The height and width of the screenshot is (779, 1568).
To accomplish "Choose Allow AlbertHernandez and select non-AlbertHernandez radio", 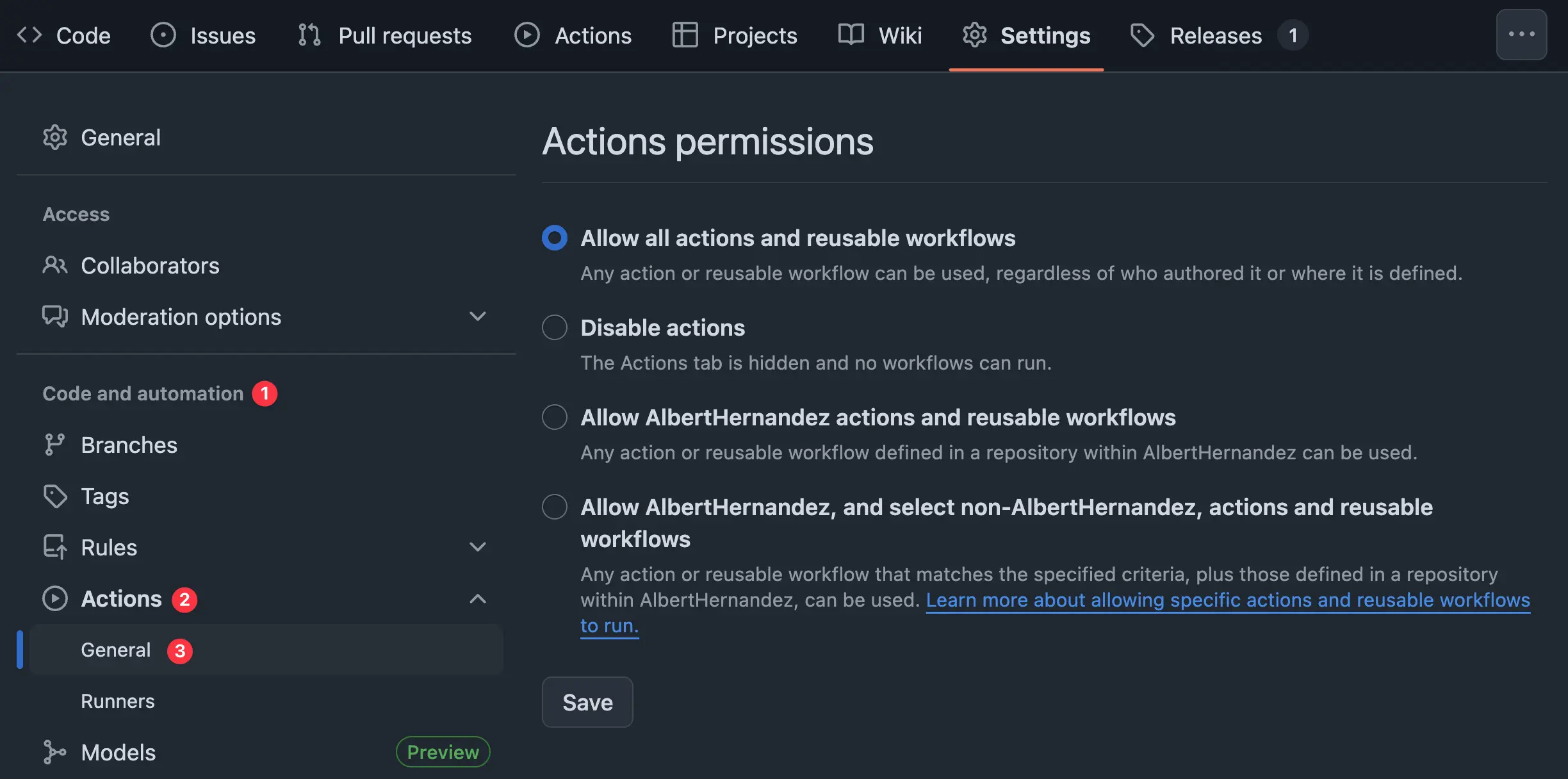I will point(555,507).
